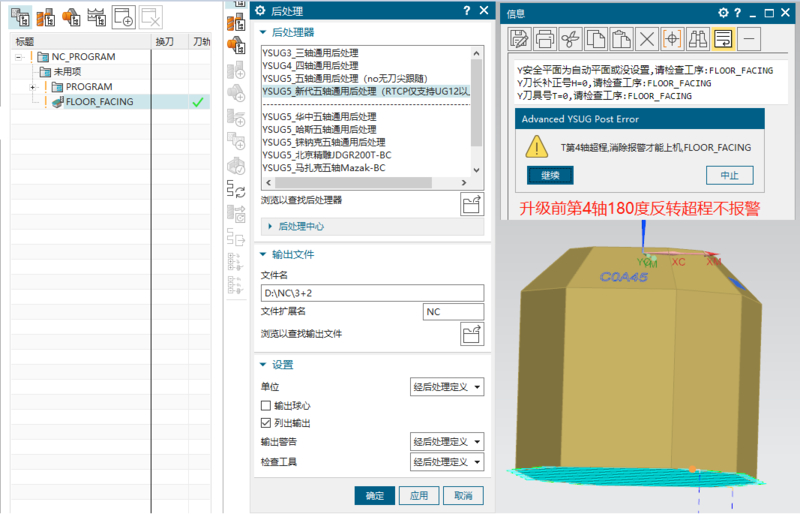Click Copy icon in 信息 window
Viewport: 800px width, 514px height.
[x=596, y=39]
